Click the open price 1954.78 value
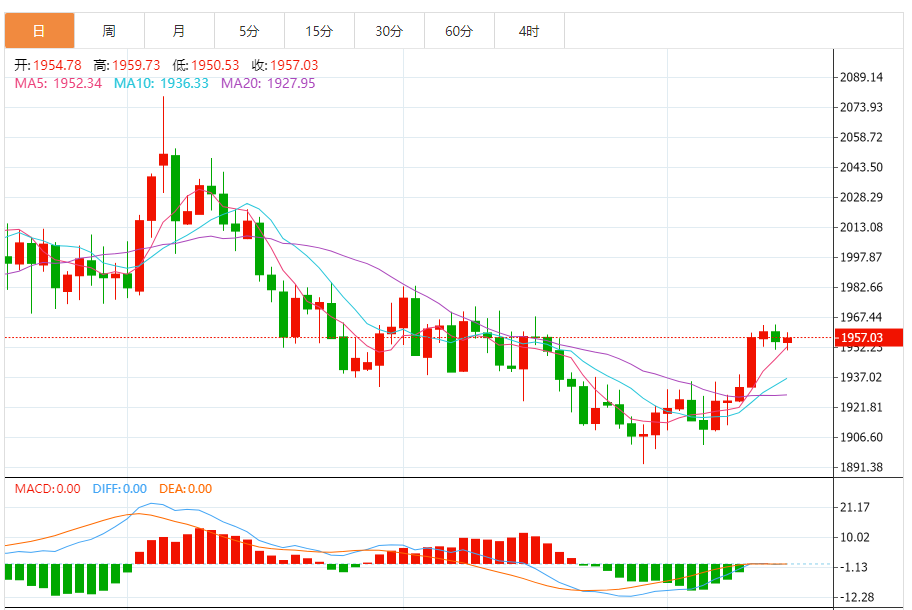Viewport: 912px width, 610px height. pos(57,65)
